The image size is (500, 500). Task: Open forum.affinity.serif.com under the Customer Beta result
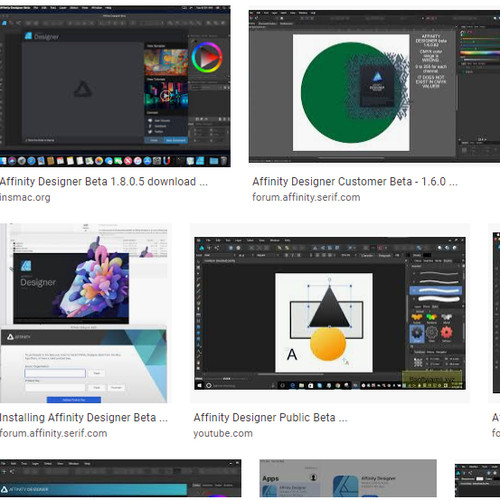[x=306, y=197]
